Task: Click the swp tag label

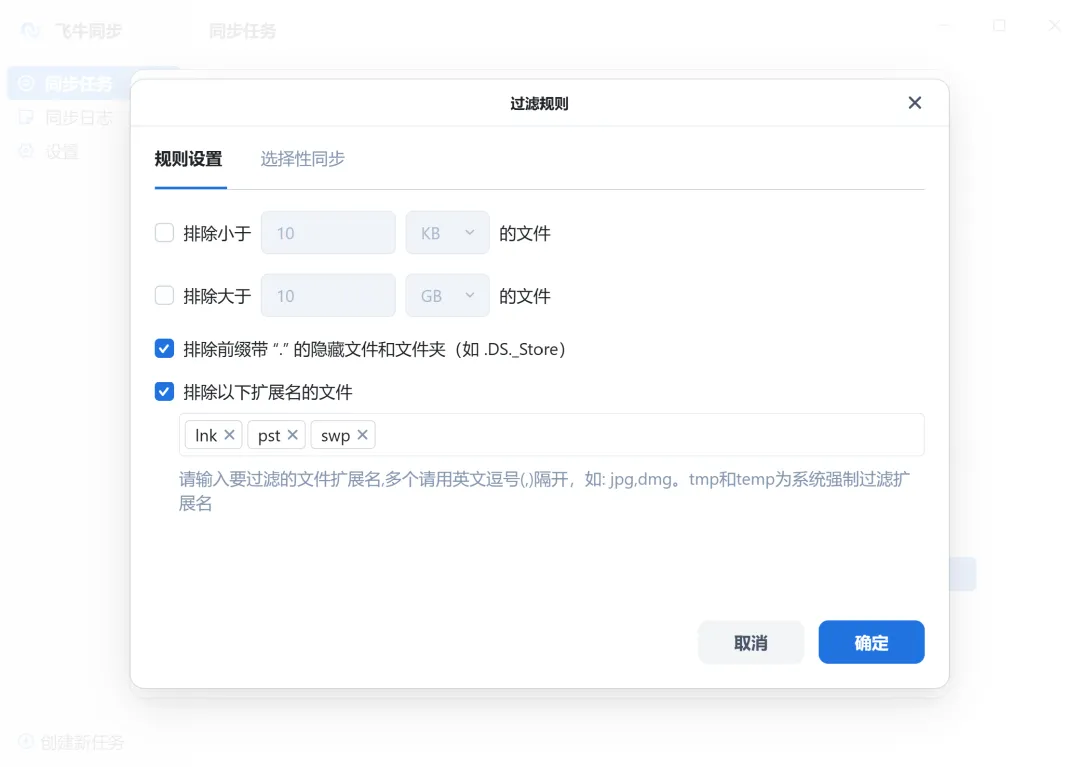Action: [x=335, y=436]
